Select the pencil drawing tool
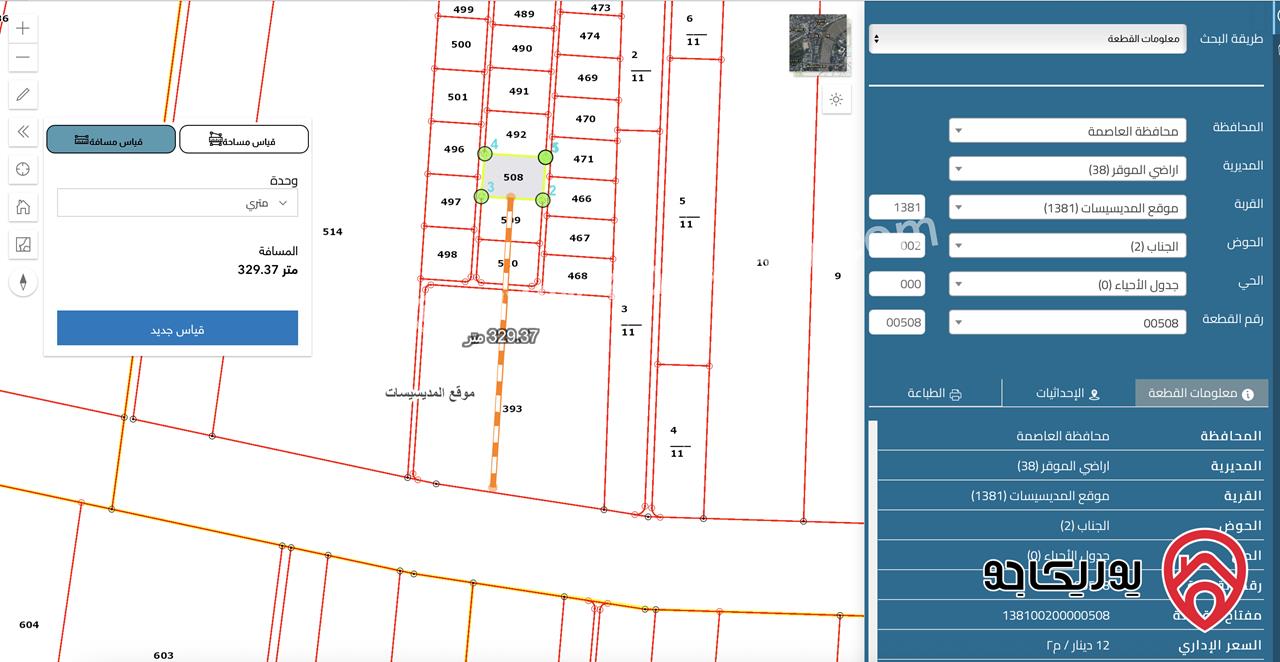The width and height of the screenshot is (1280, 662). [x=23, y=95]
